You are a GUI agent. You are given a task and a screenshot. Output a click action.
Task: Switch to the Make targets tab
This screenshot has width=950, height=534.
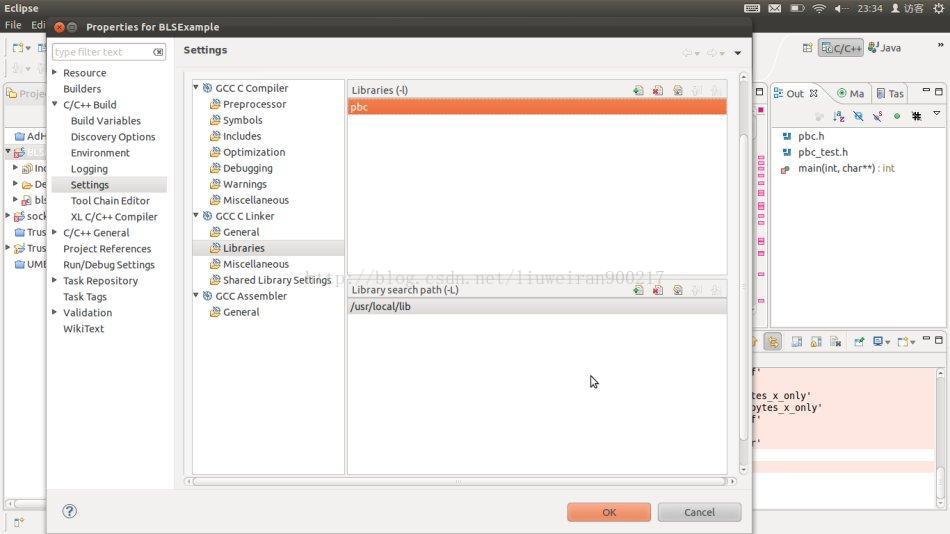(x=850, y=93)
